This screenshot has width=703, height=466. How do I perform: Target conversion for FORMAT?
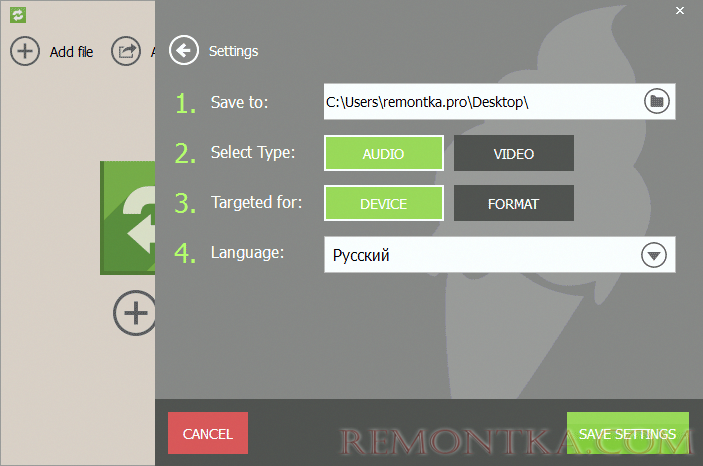pos(514,203)
